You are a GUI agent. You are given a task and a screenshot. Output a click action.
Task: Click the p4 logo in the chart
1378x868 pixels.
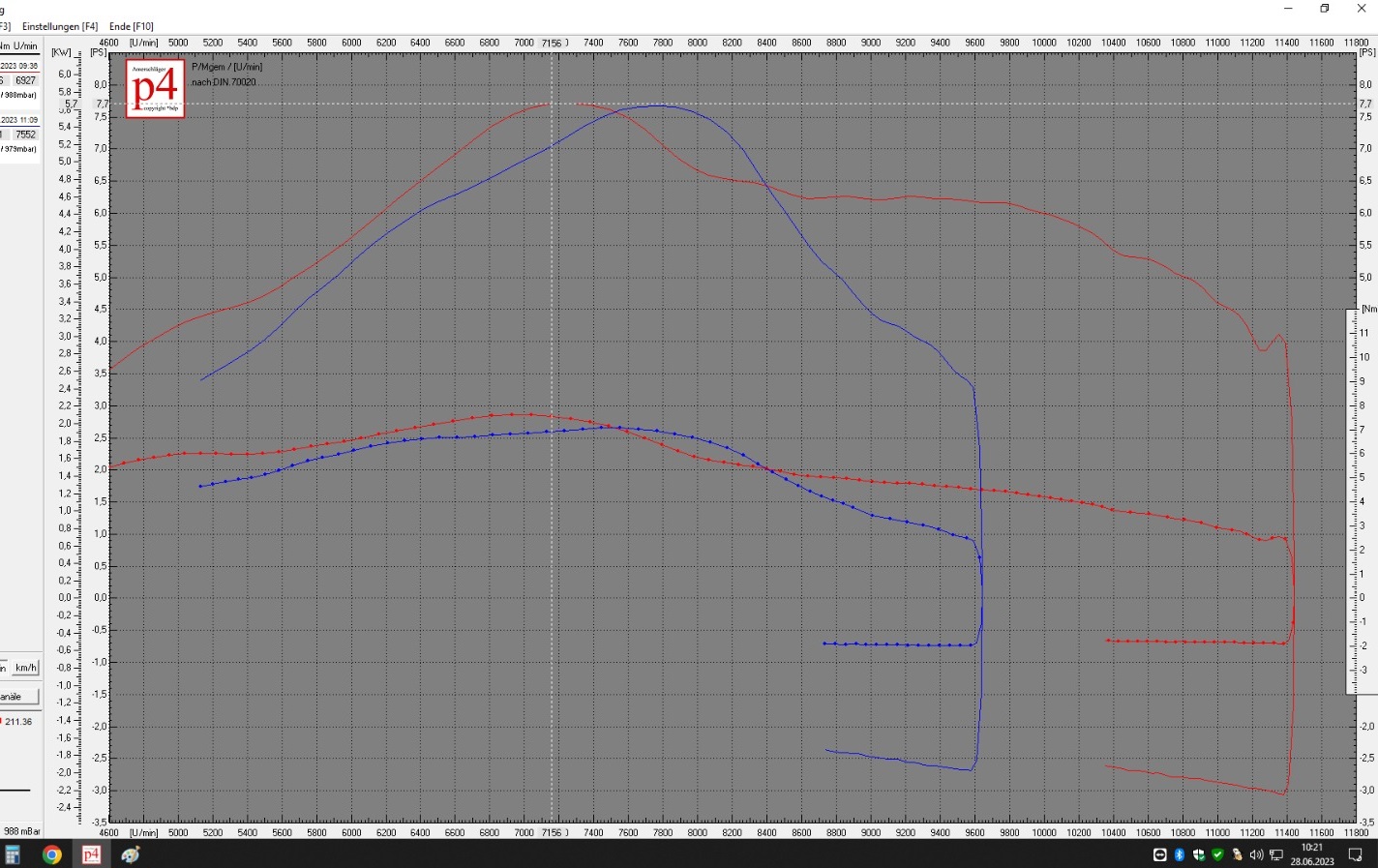tap(155, 89)
